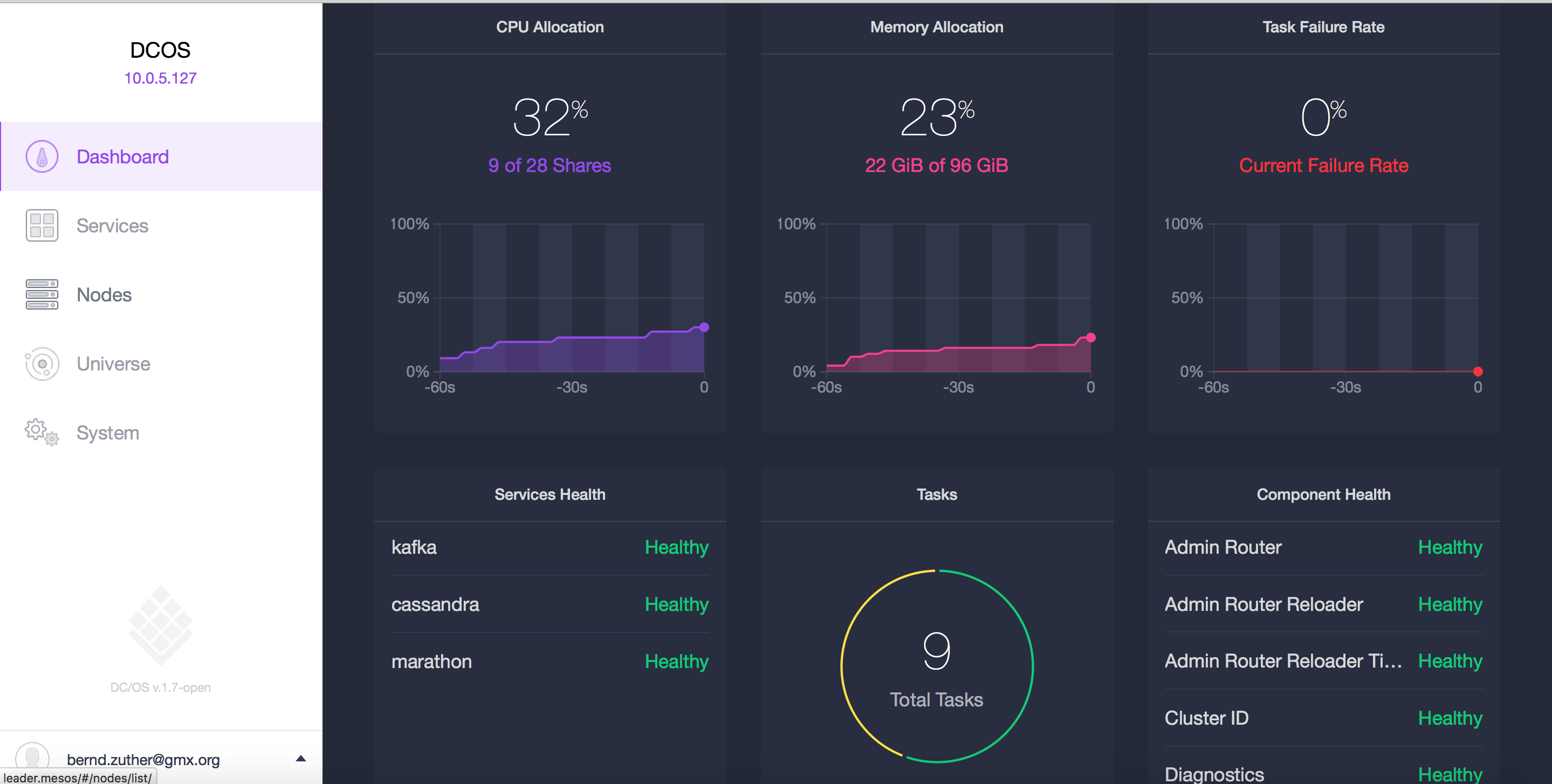
Task: Open the cassandra service entry
Action: 435,604
